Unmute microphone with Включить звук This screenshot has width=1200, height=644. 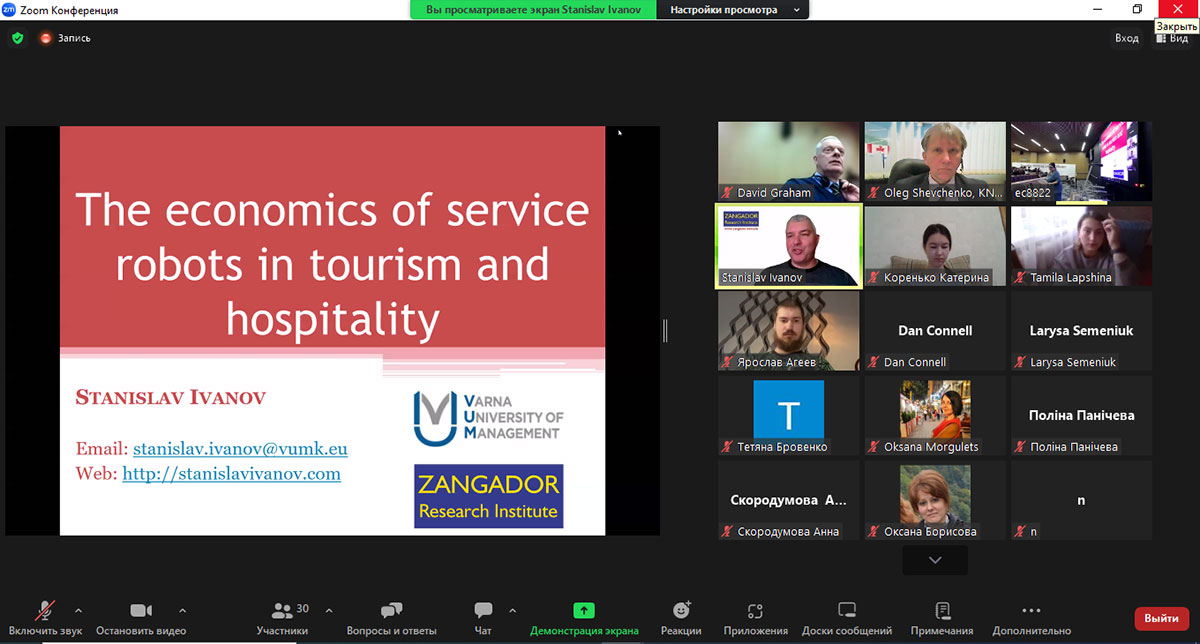(x=45, y=618)
